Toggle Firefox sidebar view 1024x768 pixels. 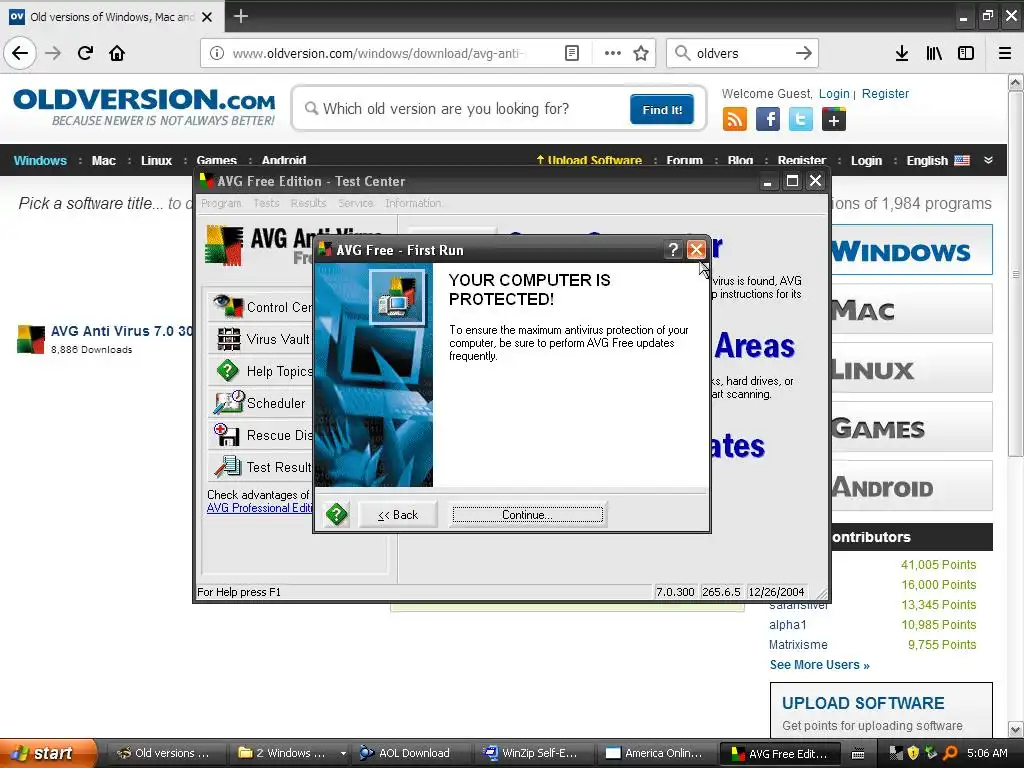[966, 53]
